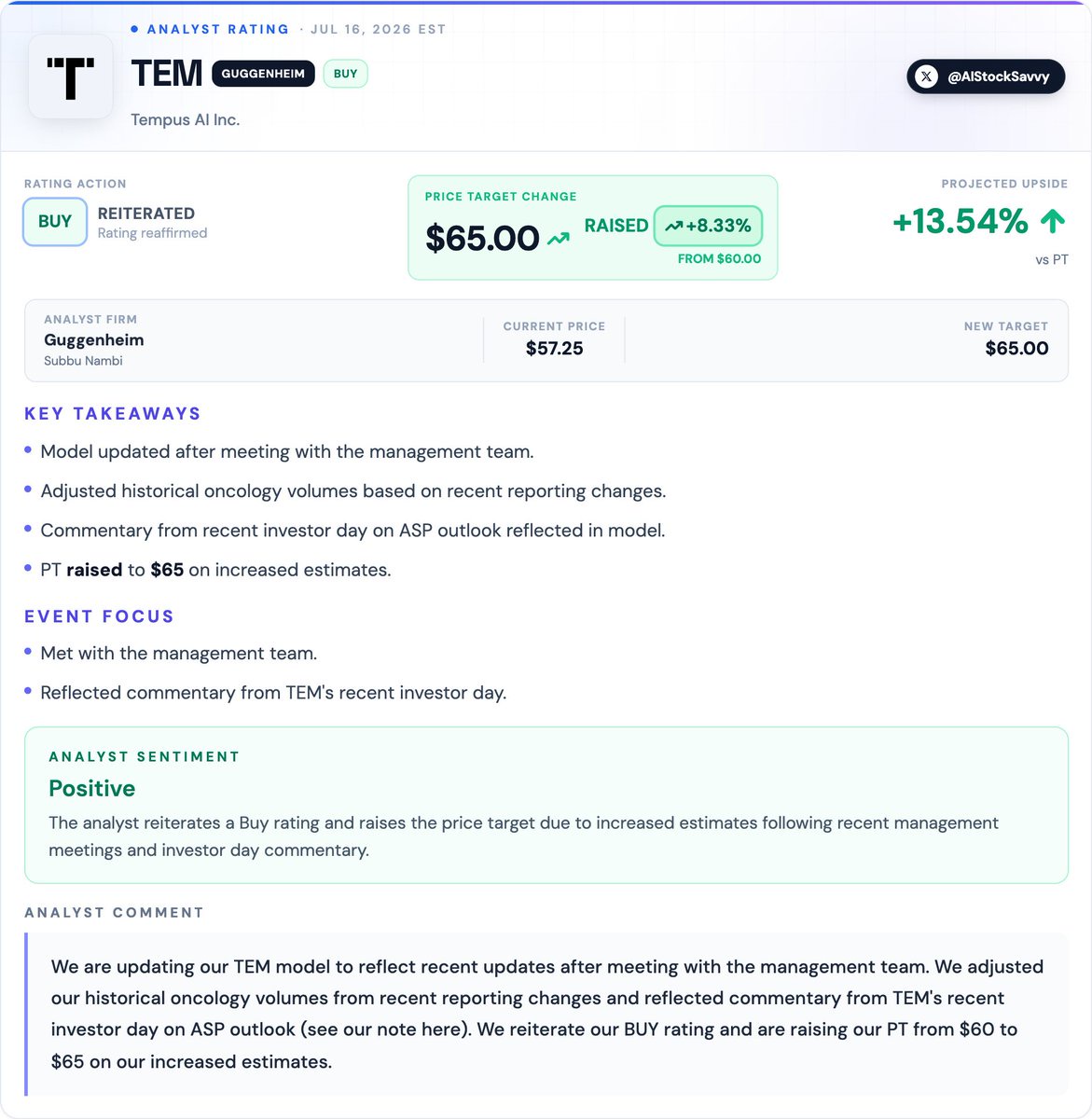Screen dimensions: 1092x1119
Task: Click the trend arrow next to $65.00
Action: (559, 239)
